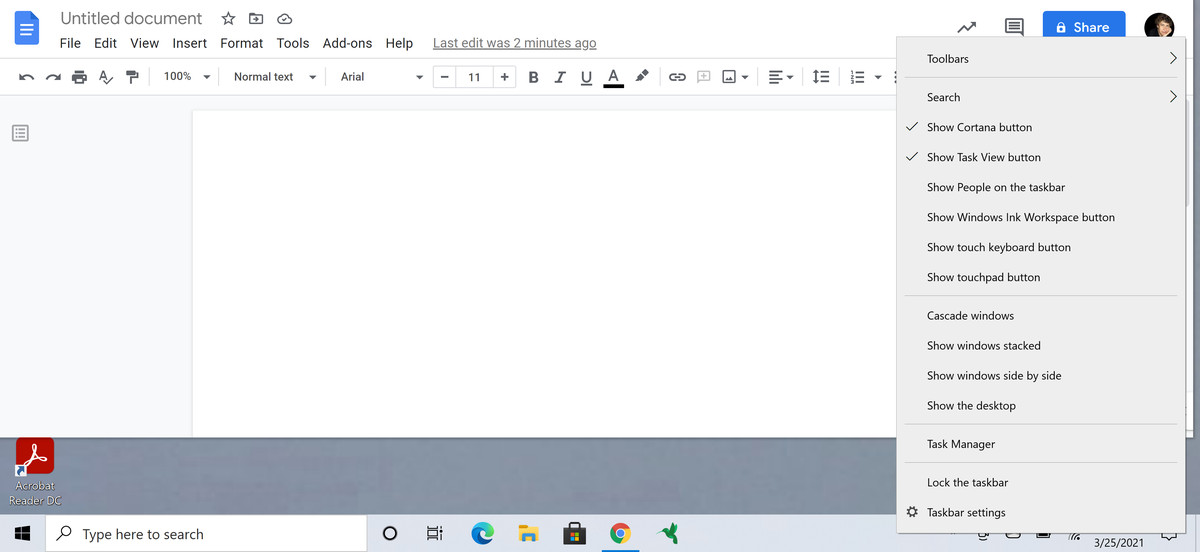Show the document outline icon
The image size is (1200, 552).
pos(22,132)
